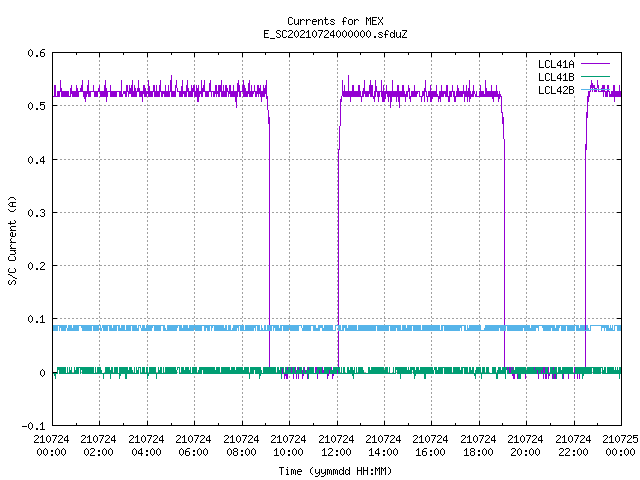Select the file name E_SC20210724000000.sfduZ
640x480 pixels.
pyautogui.click(x=335, y=34)
